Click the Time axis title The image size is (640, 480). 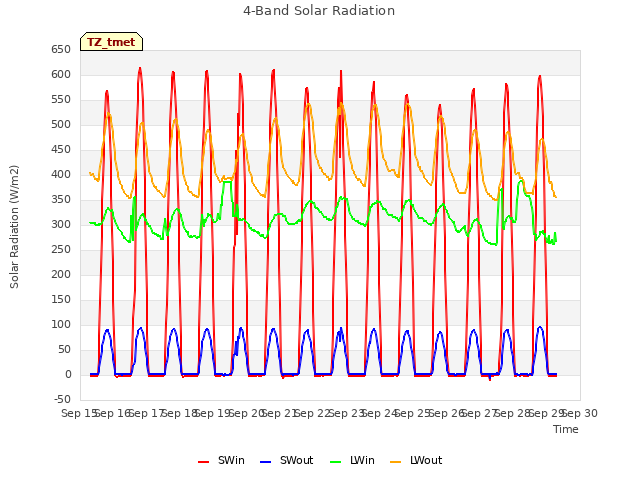click(x=566, y=429)
